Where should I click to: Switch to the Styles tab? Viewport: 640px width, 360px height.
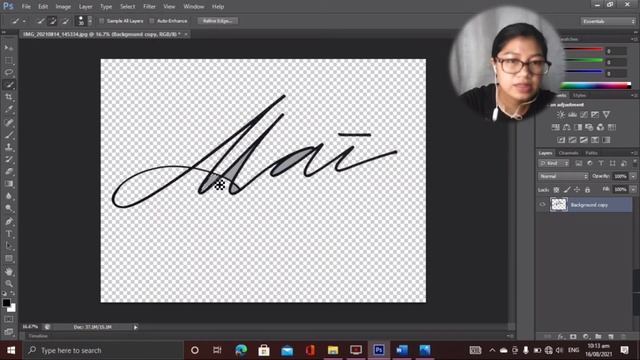tap(579, 96)
